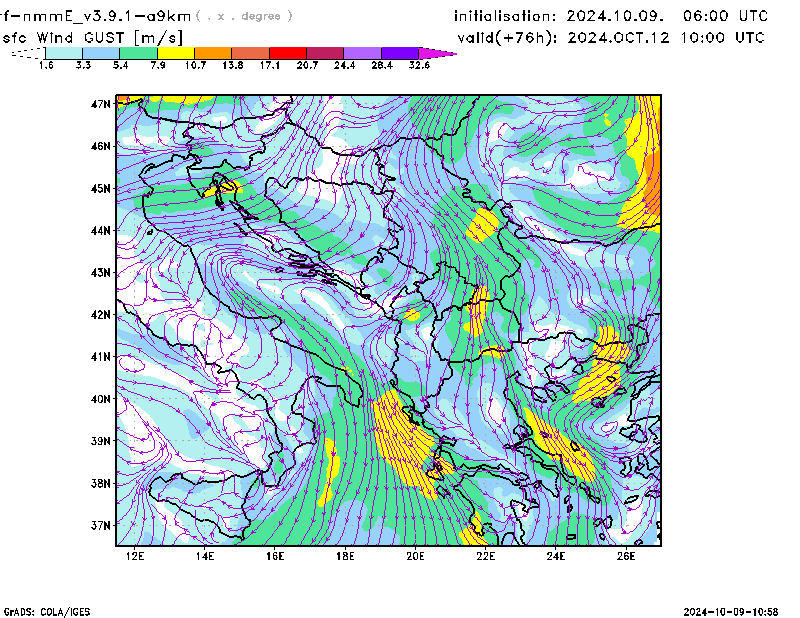The height and width of the screenshot is (618, 800).
Task: Click the magenta arrow at legend's upper end
Action: tap(437, 53)
